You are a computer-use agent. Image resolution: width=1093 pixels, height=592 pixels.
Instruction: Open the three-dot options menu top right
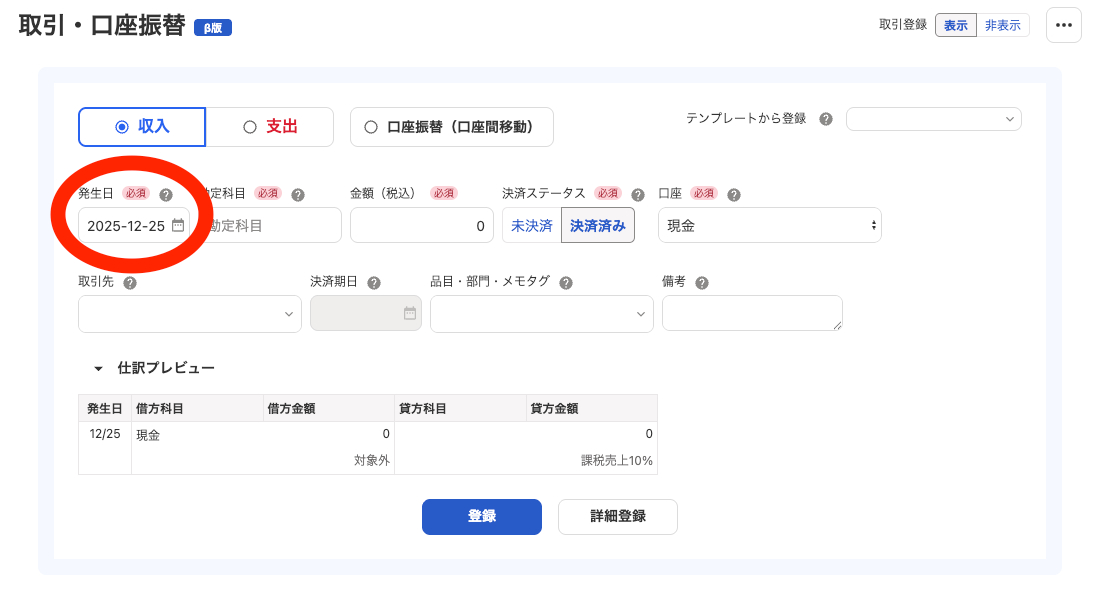pos(1063,25)
